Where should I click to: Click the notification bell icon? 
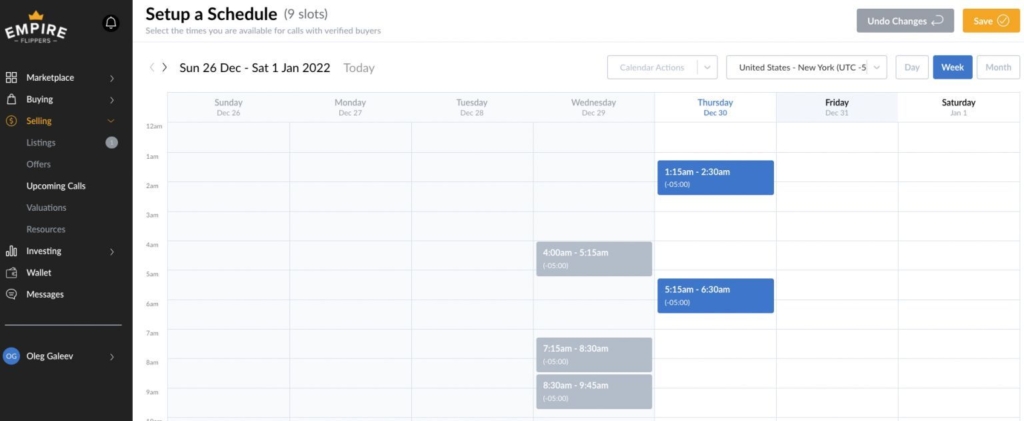pos(111,23)
